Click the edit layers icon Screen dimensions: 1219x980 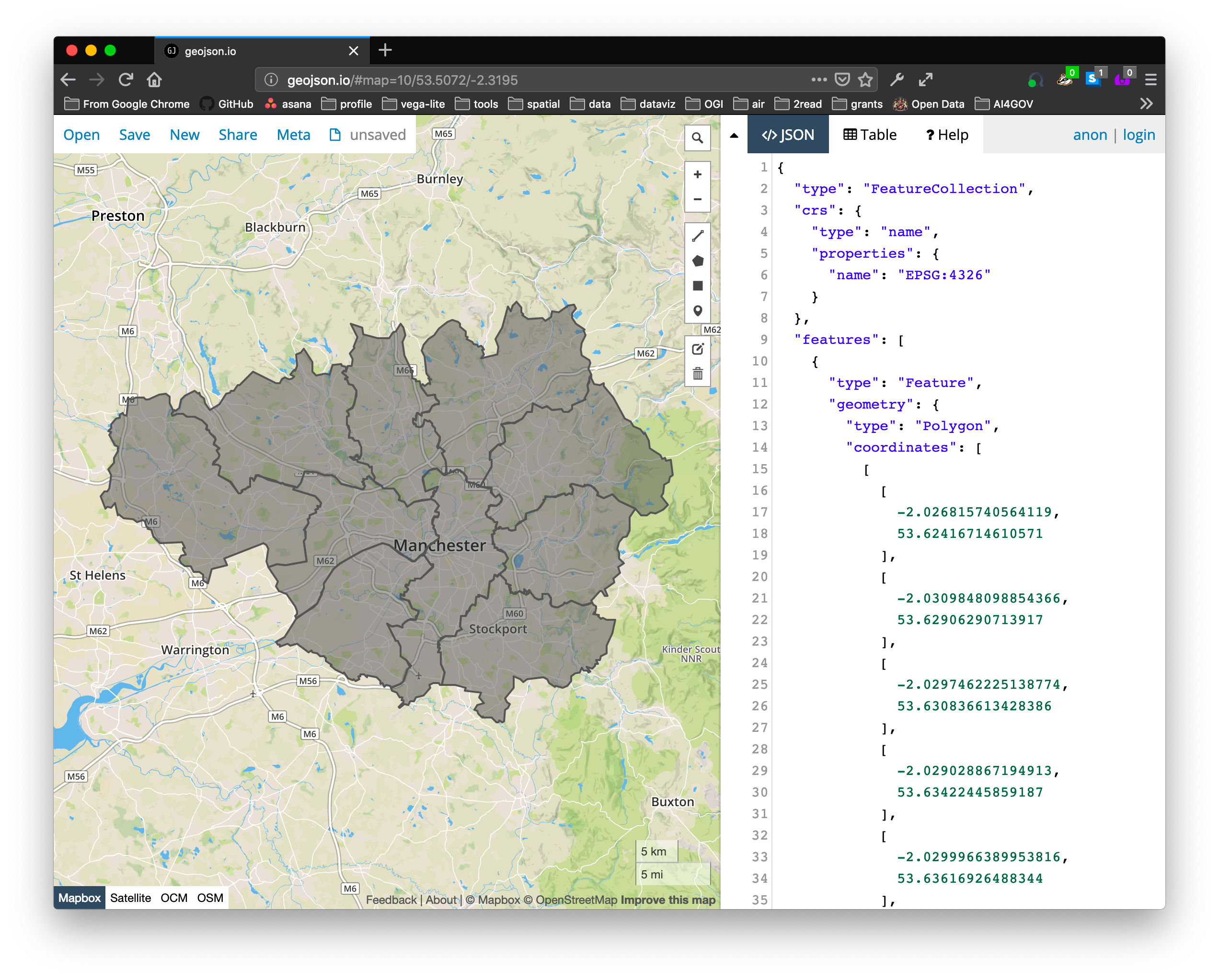tap(697, 349)
